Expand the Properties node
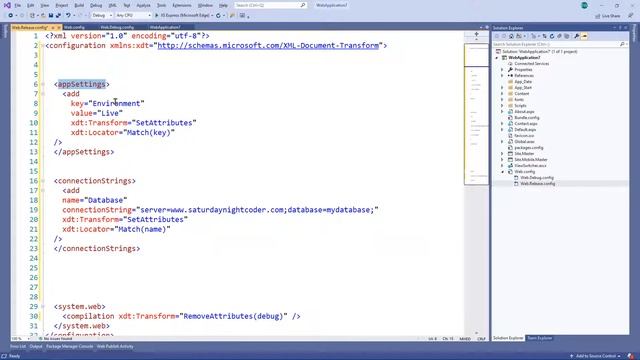The image size is (640, 360). click(502, 70)
